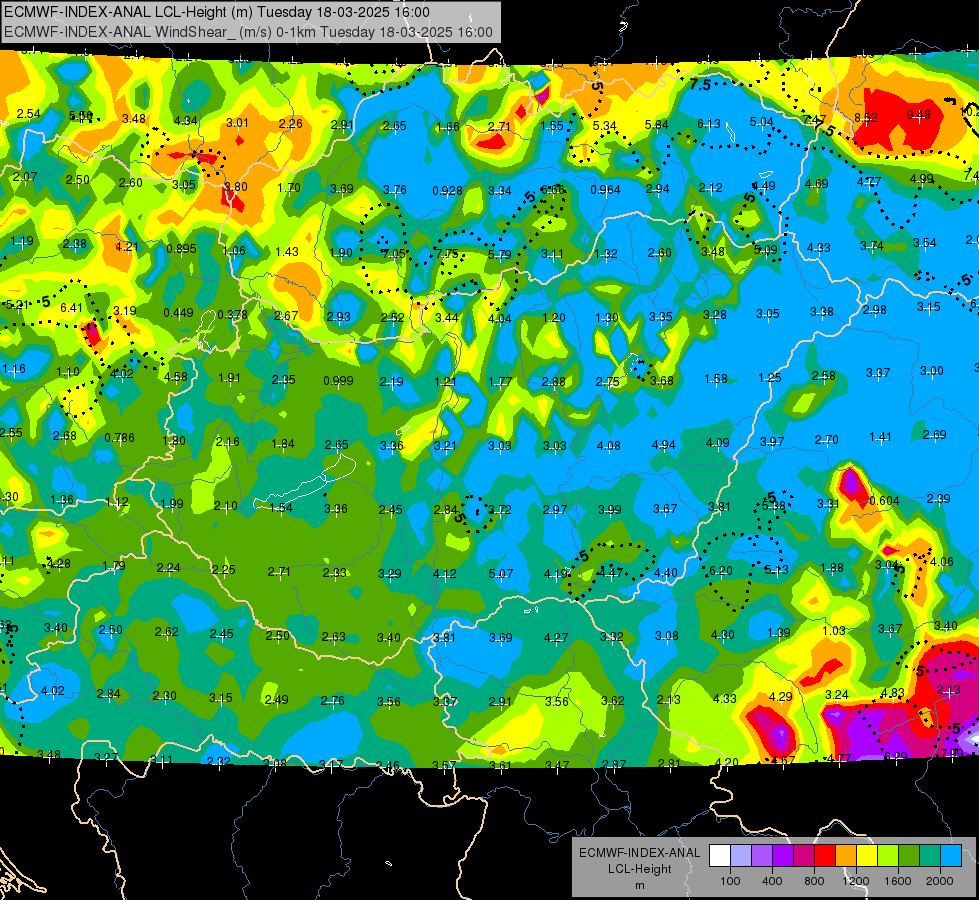Click the wind shear value 6.41
This screenshot has width=979, height=900.
[71, 307]
